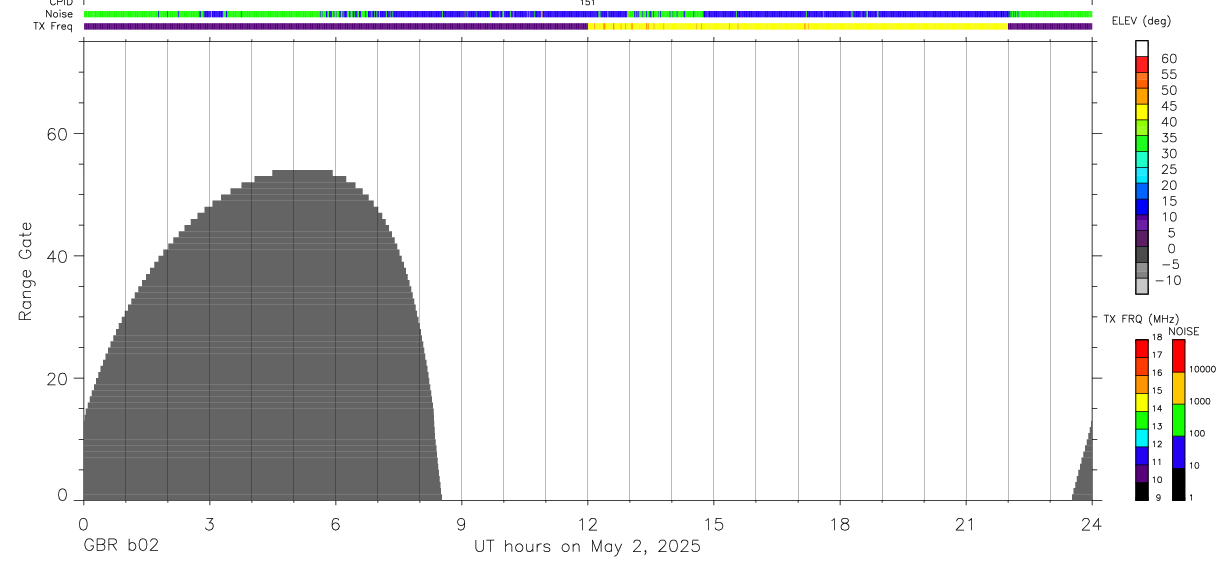Click the 100 label on the NOISE legend
Screen dimensions: 1228x567
(x=1198, y=433)
